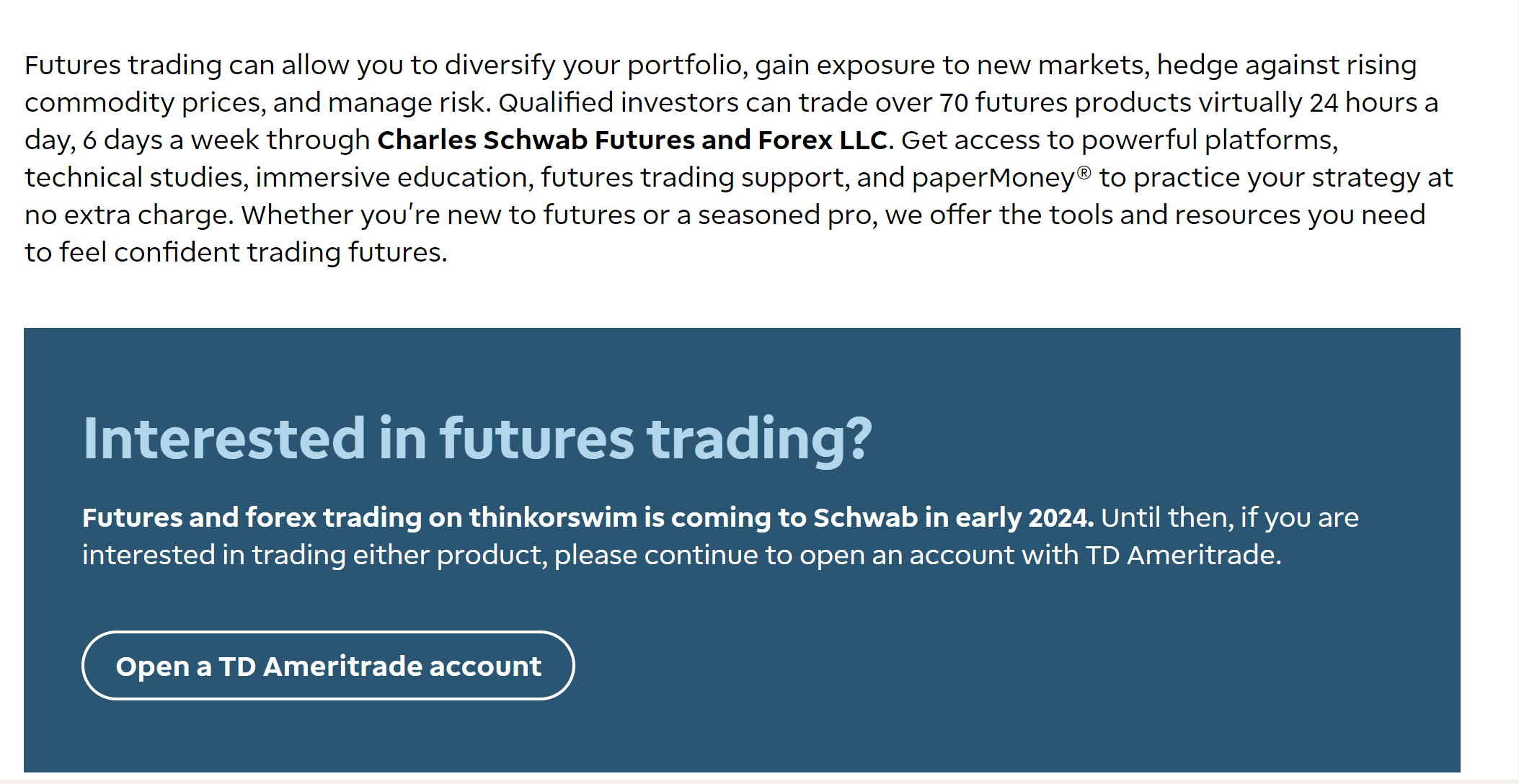Select bold 'Charles Schwab Futures and Forex LLC' text

[x=632, y=140]
